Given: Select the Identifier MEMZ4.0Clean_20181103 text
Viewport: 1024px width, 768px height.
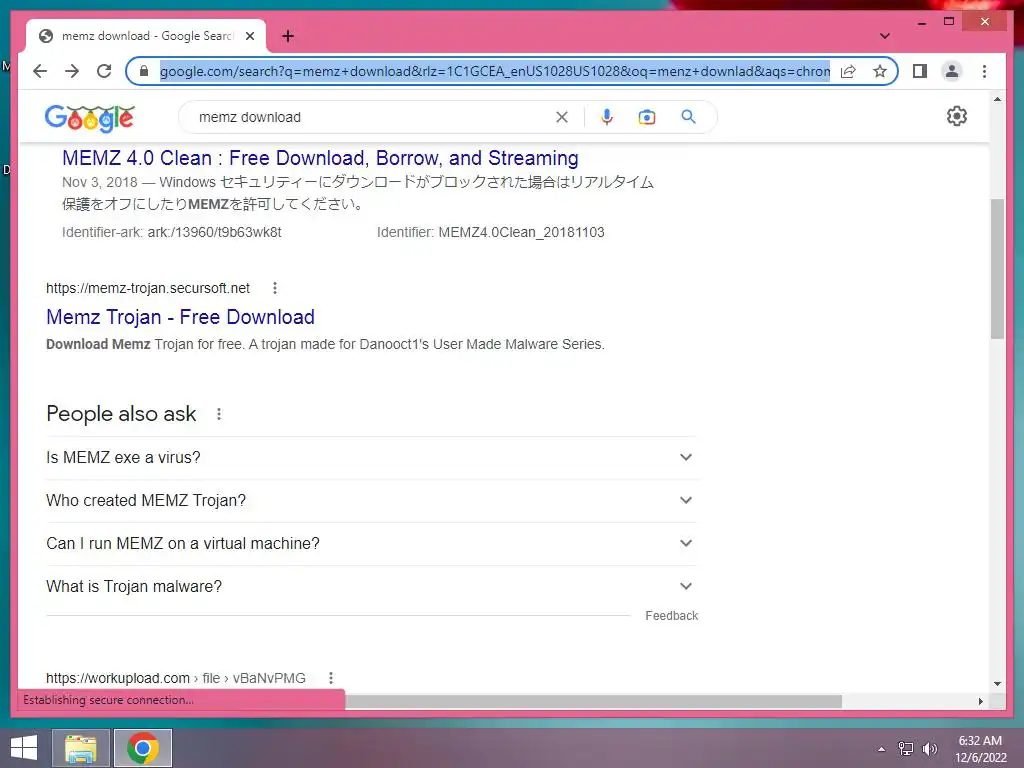Looking at the screenshot, I should point(490,232).
